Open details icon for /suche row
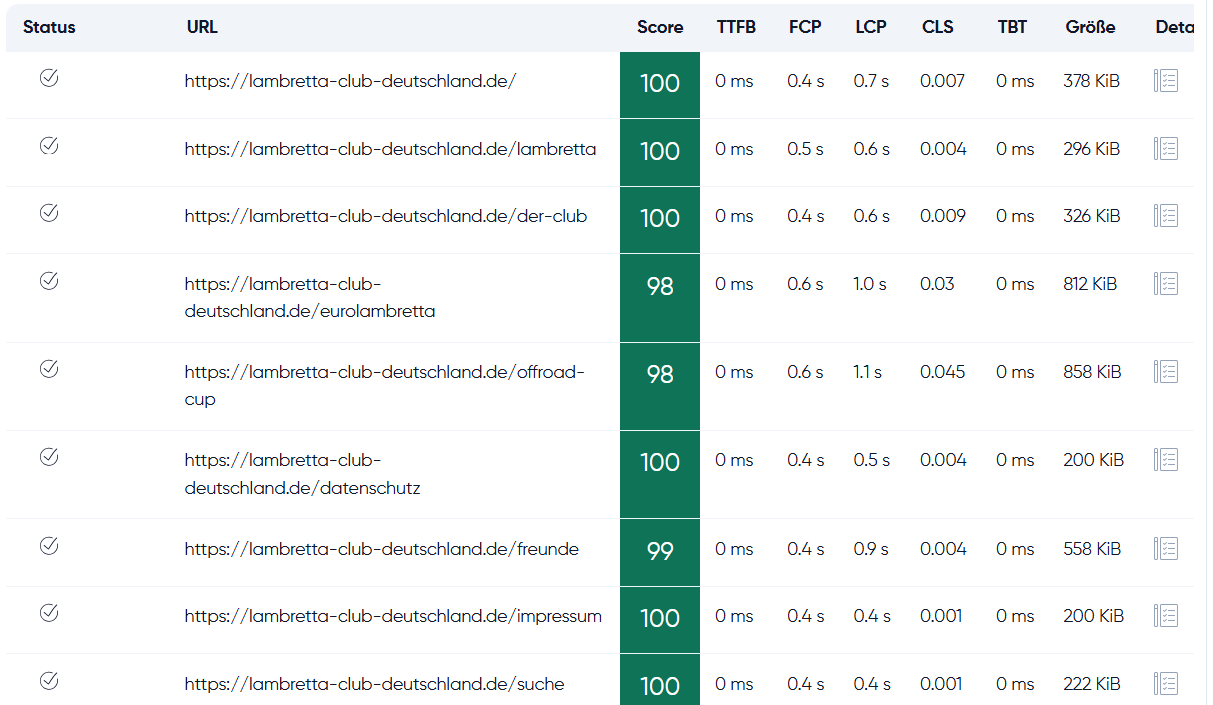 click(x=1166, y=684)
